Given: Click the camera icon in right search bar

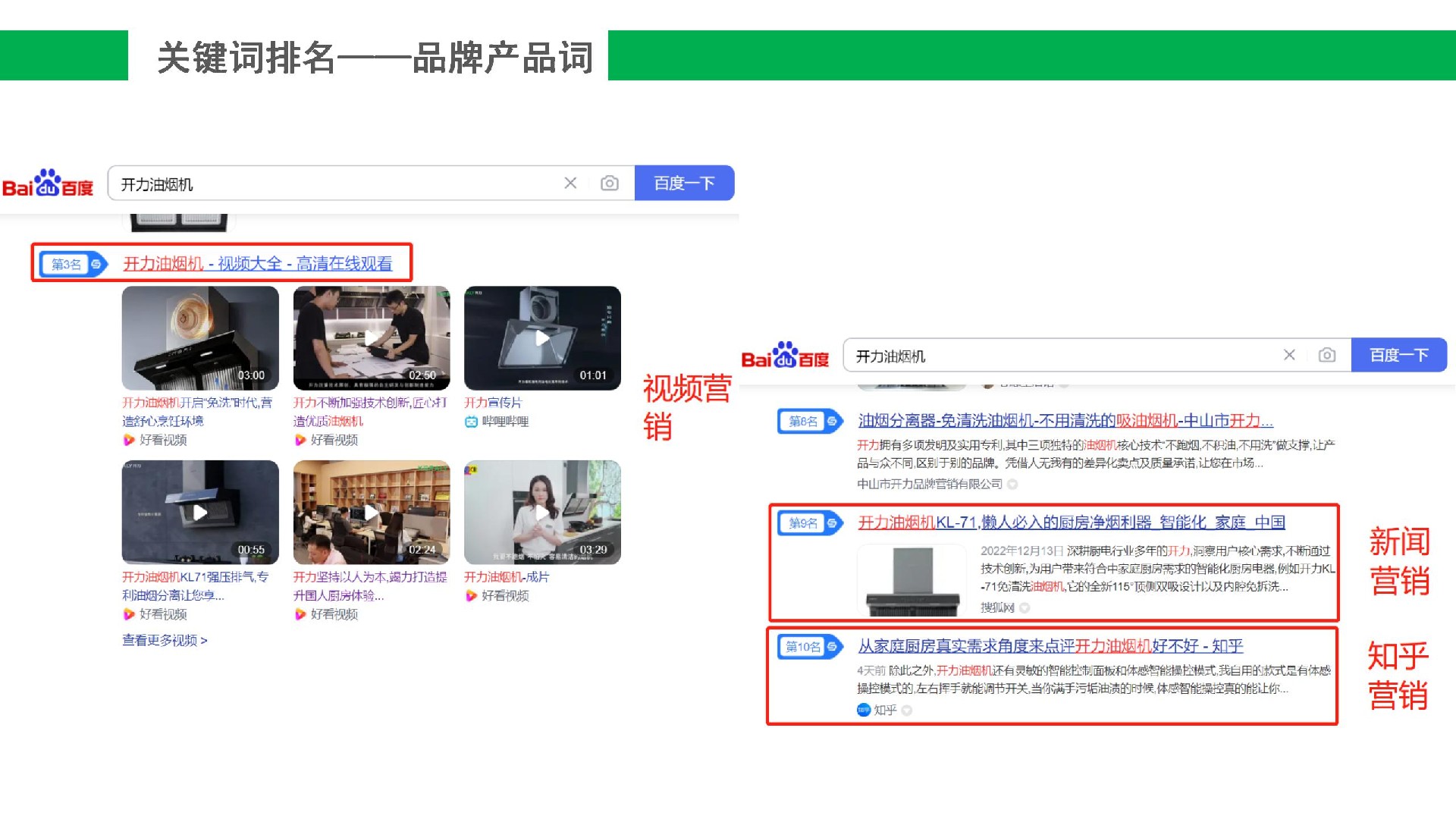Looking at the screenshot, I should coord(1326,355).
